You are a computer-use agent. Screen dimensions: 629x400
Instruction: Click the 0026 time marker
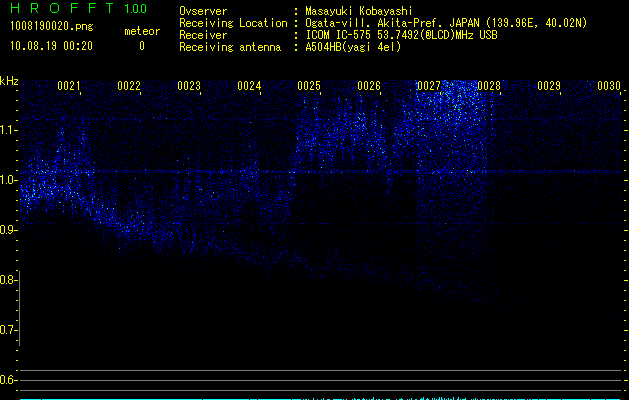369,86
